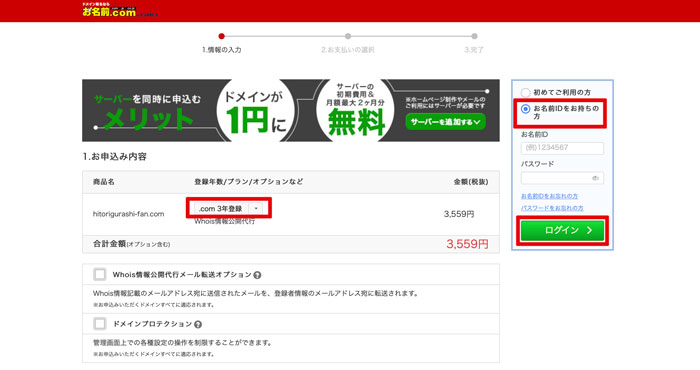The width and height of the screenshot is (700, 370).
Task: Check ドメインプロテクション checkbox
Action: coord(100,323)
